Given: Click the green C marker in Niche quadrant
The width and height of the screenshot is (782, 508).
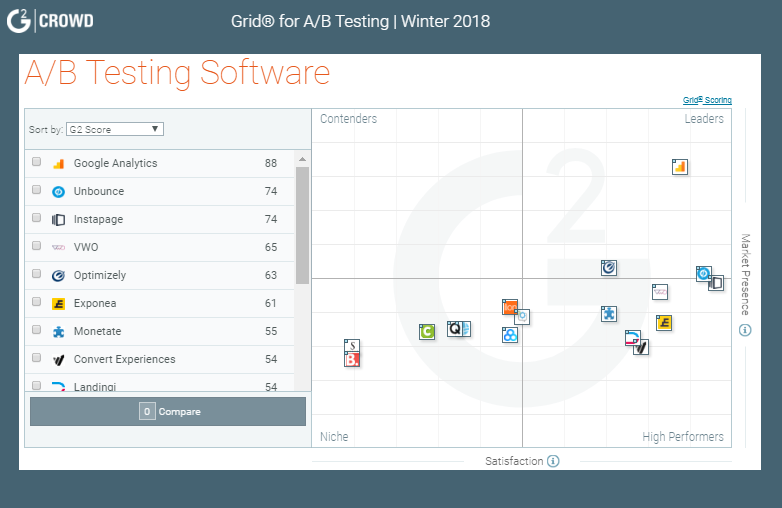Looking at the screenshot, I should [427, 332].
